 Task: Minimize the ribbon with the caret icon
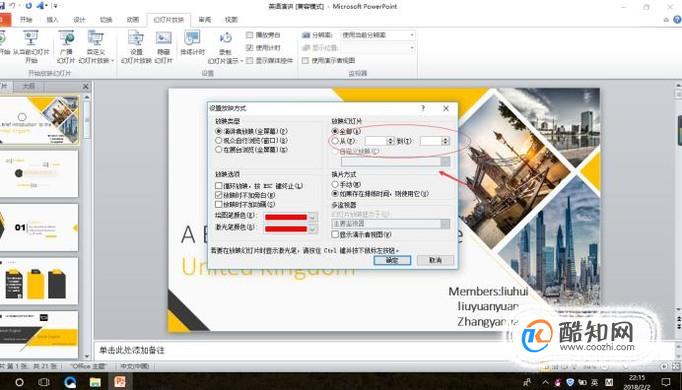666,20
